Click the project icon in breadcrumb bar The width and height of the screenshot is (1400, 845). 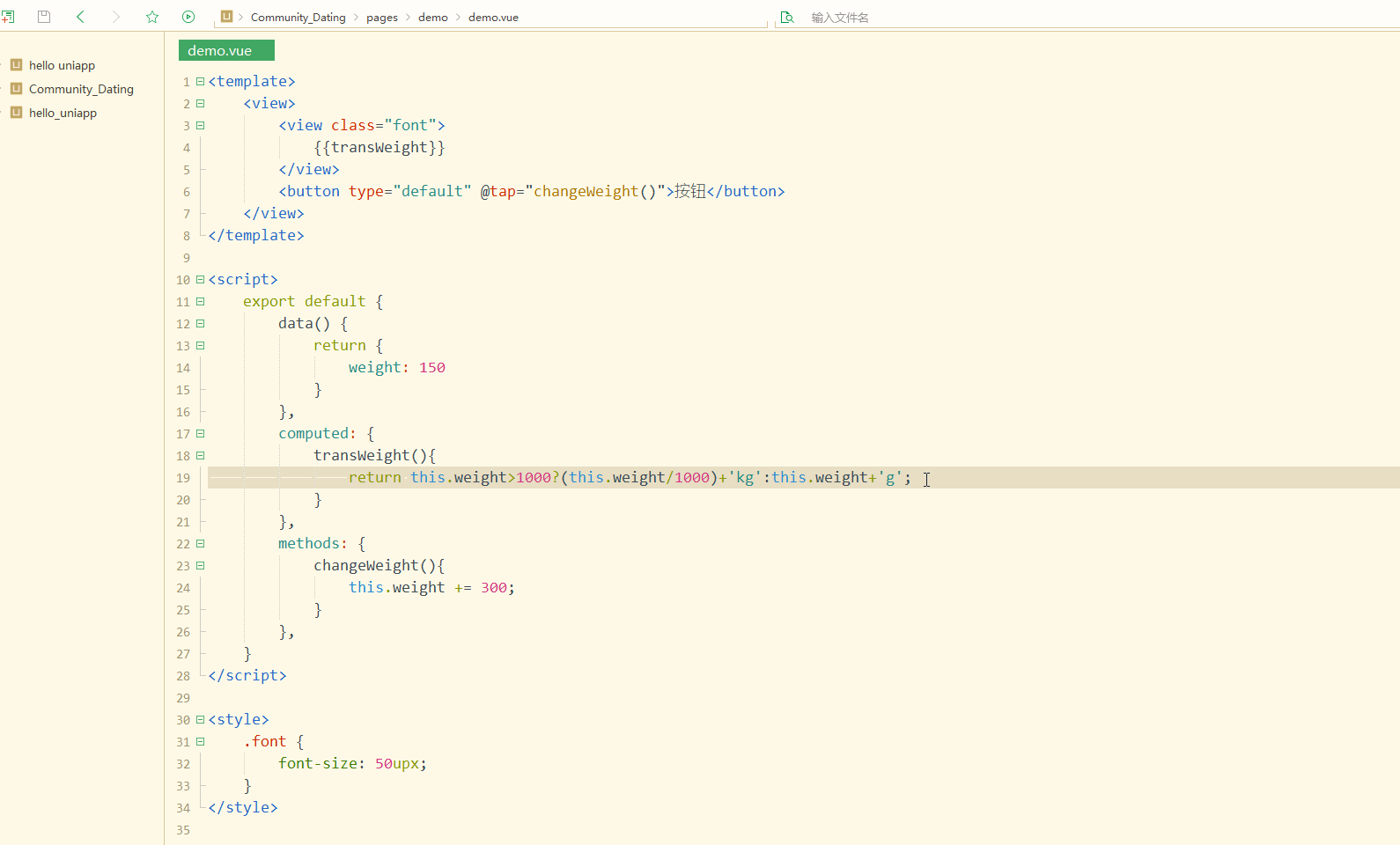[226, 16]
